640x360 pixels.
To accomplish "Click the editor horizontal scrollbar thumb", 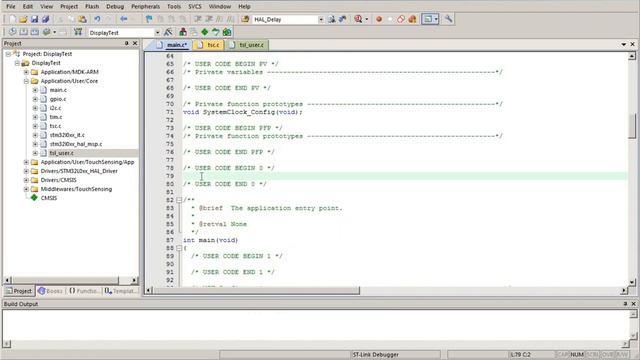I will pyautogui.click(x=256, y=291).
